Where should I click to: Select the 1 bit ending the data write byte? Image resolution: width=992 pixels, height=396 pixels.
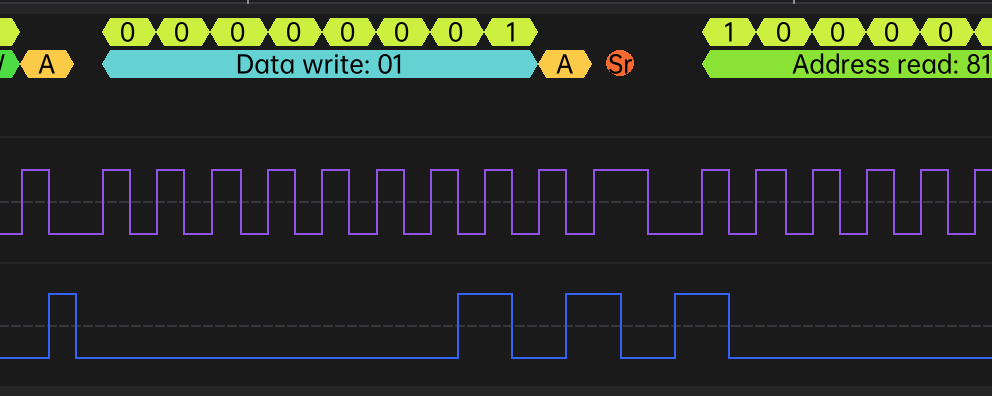[x=511, y=32]
